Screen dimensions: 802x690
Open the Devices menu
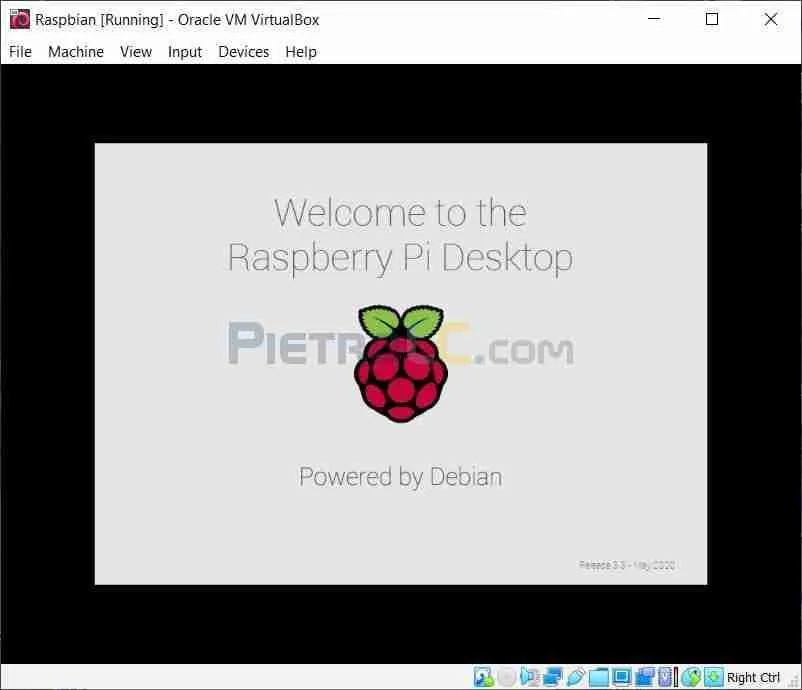pyautogui.click(x=244, y=51)
